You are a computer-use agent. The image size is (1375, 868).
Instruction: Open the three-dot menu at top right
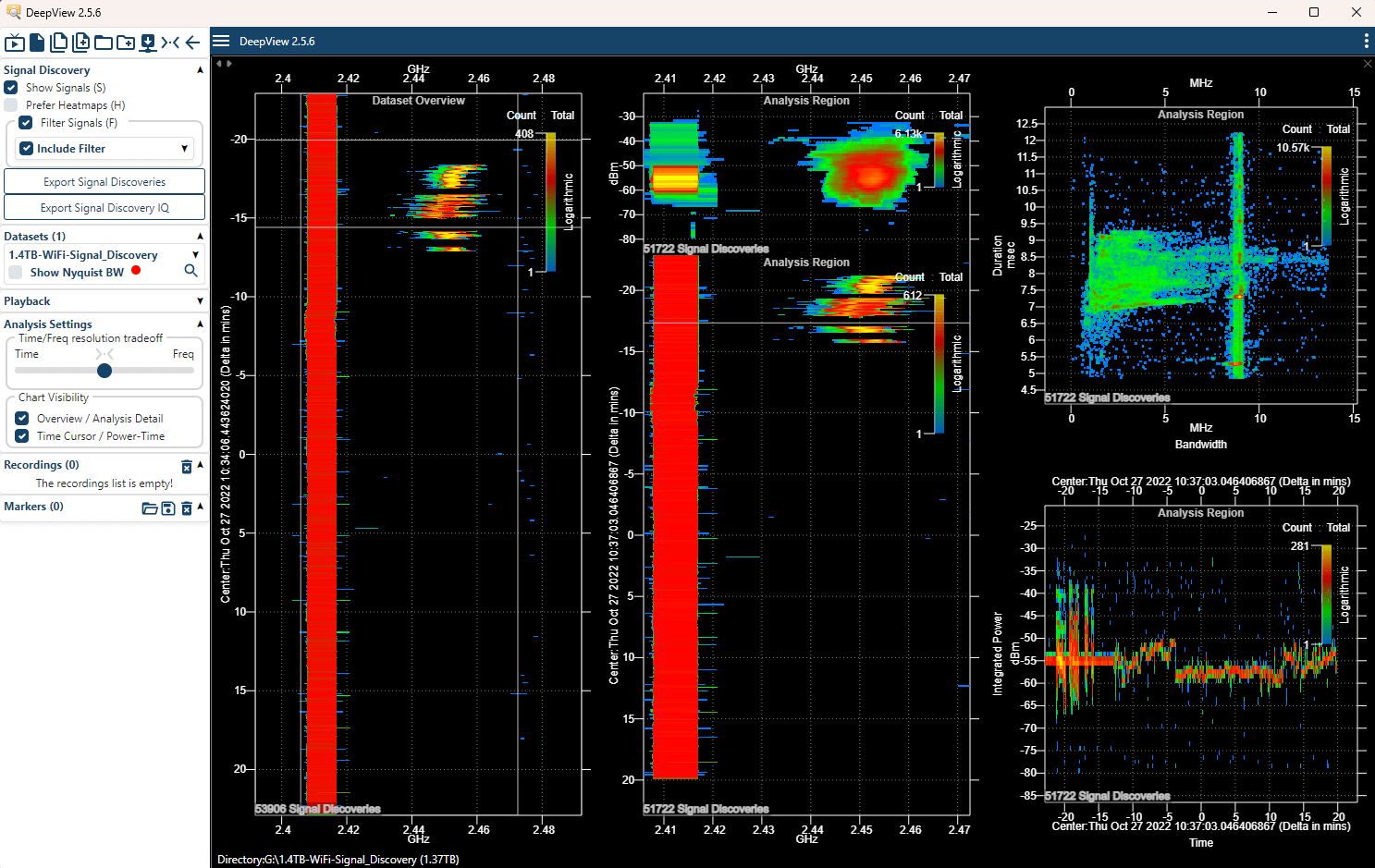click(1366, 42)
